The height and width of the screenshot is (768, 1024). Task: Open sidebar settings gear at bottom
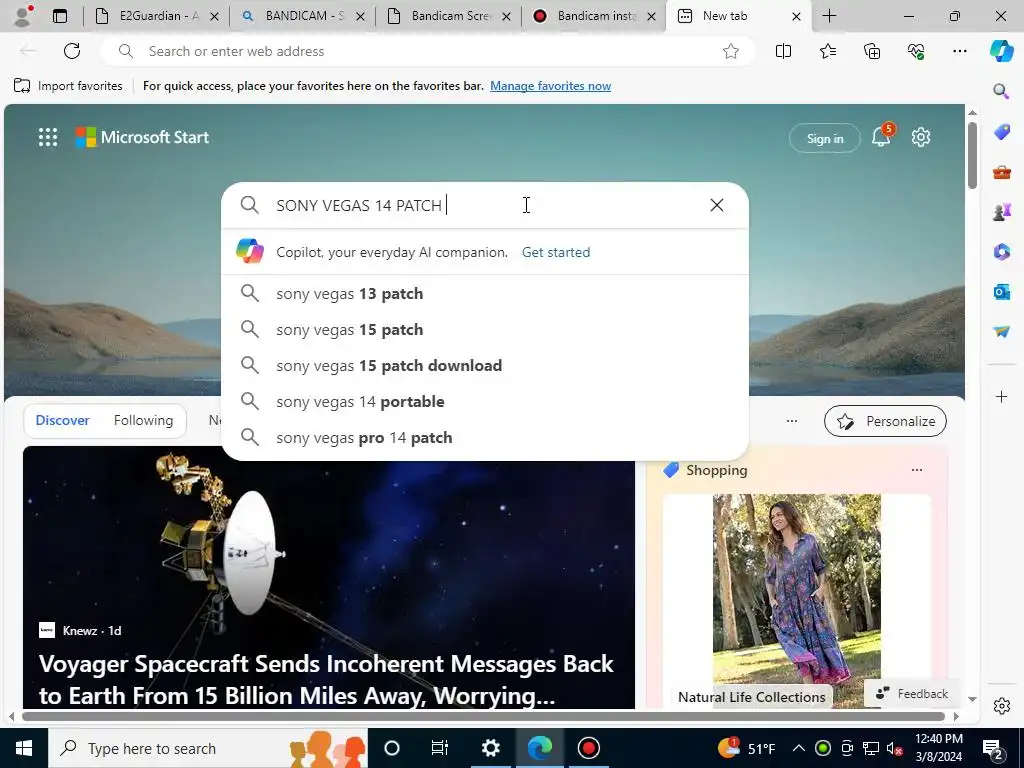(x=1001, y=706)
